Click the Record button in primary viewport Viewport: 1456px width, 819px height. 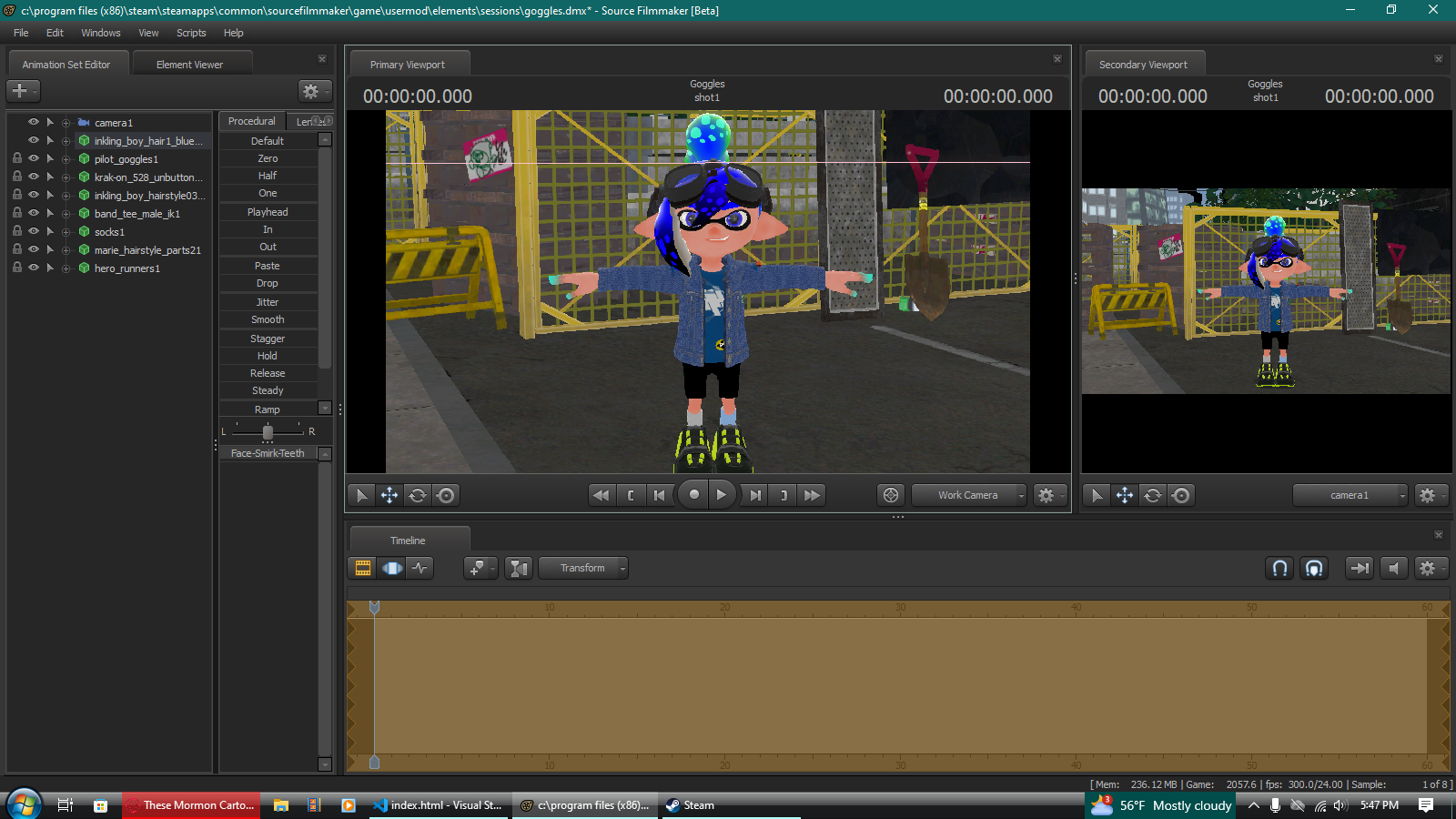coord(694,495)
